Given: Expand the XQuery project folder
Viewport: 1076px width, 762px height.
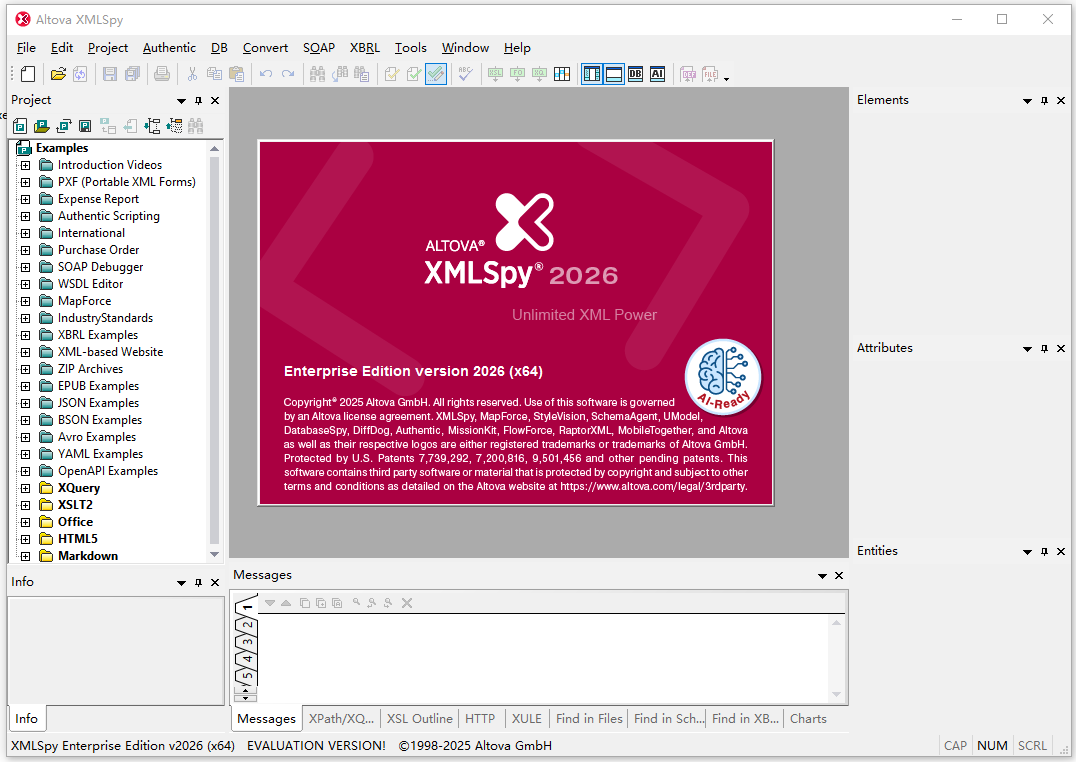Looking at the screenshot, I should [26, 488].
